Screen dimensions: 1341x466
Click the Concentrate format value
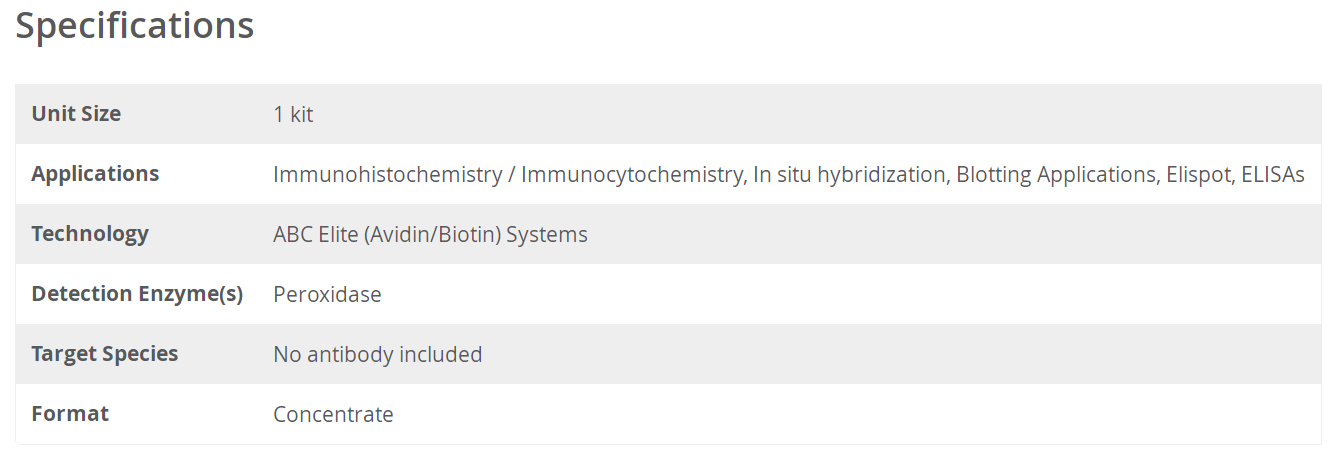[x=333, y=415]
